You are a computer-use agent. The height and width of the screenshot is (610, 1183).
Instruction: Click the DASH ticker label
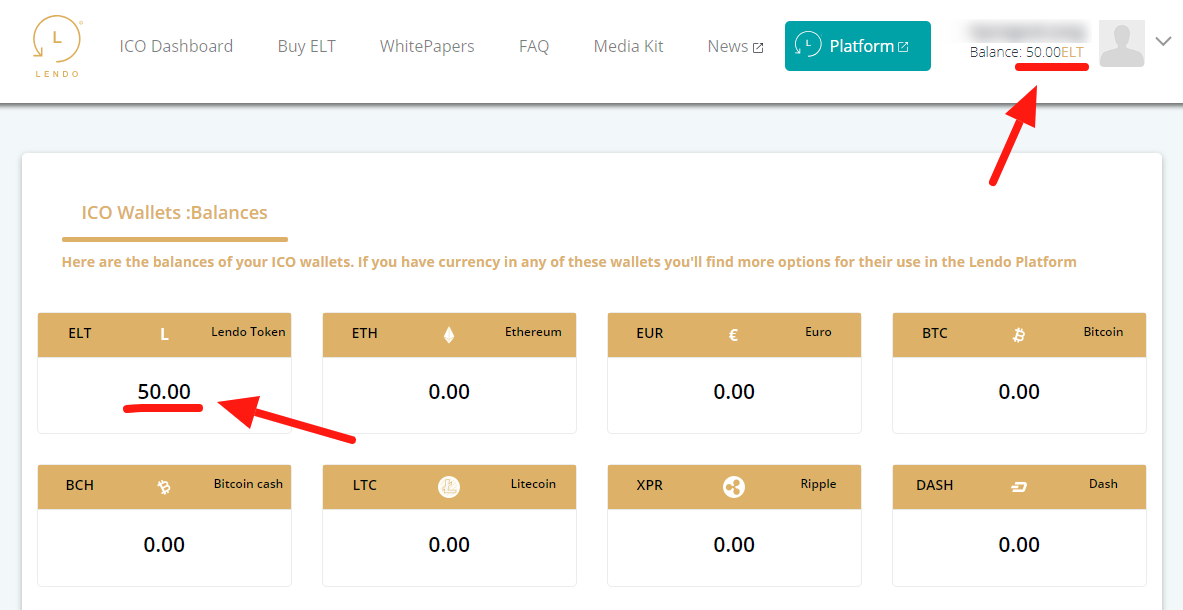click(x=935, y=486)
